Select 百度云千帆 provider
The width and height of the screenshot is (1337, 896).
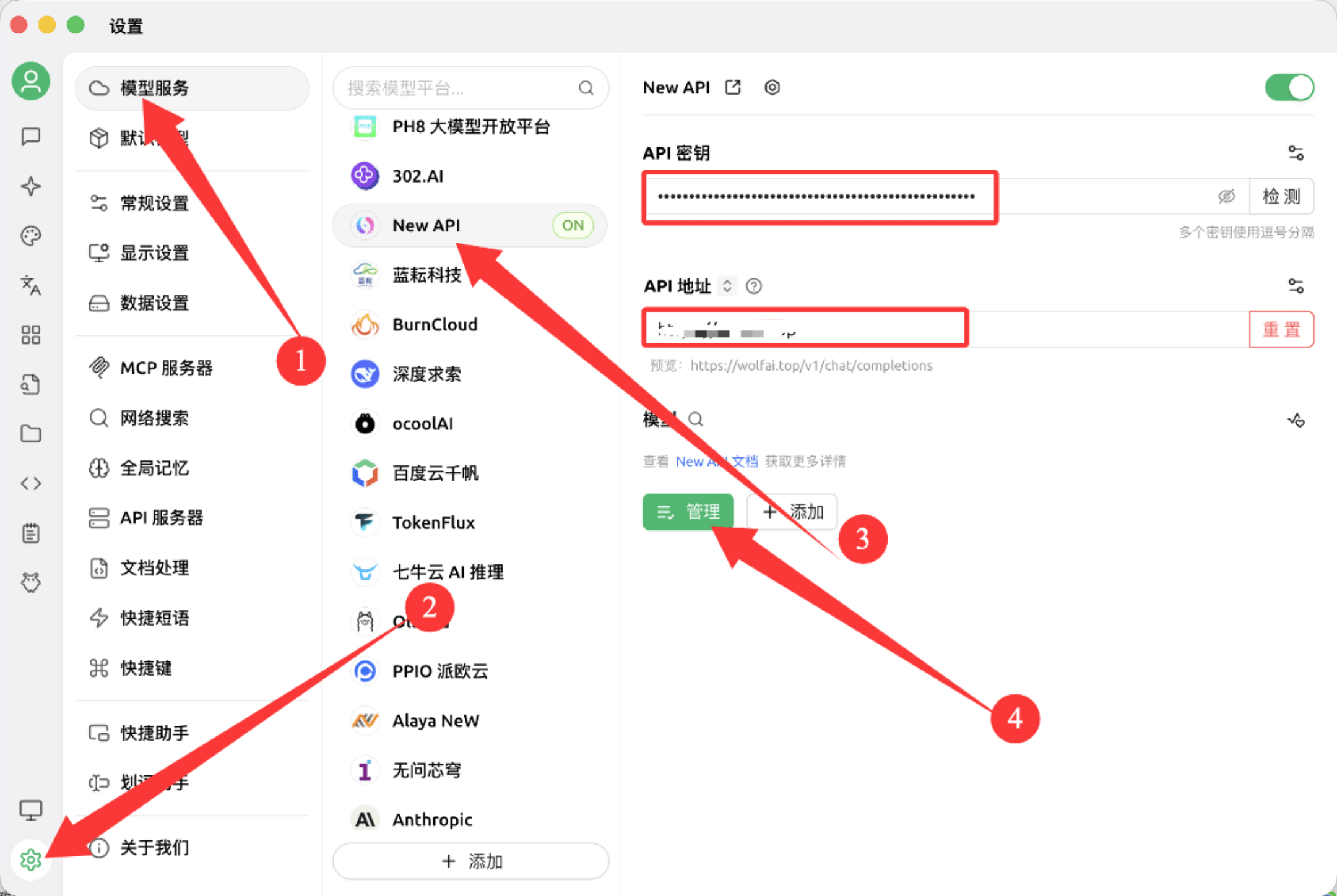pyautogui.click(x=470, y=473)
